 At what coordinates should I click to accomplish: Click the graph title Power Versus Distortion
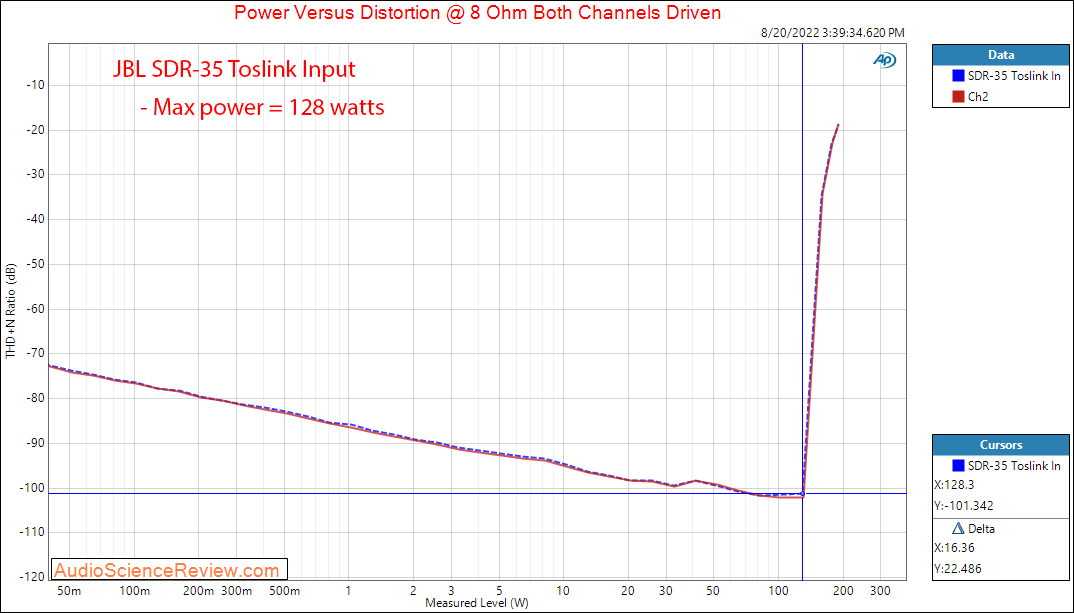pos(477,12)
